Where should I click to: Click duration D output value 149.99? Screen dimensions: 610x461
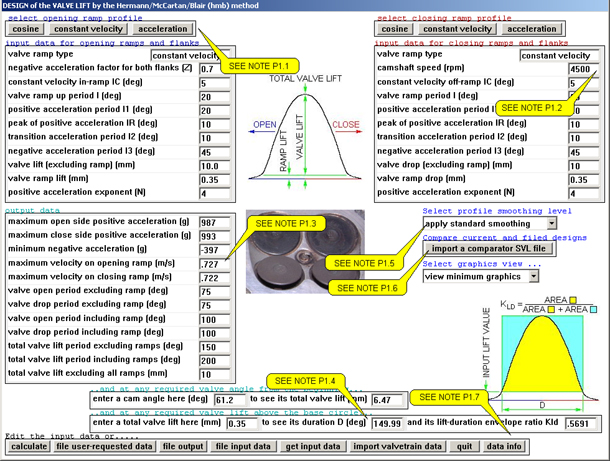[387, 424]
